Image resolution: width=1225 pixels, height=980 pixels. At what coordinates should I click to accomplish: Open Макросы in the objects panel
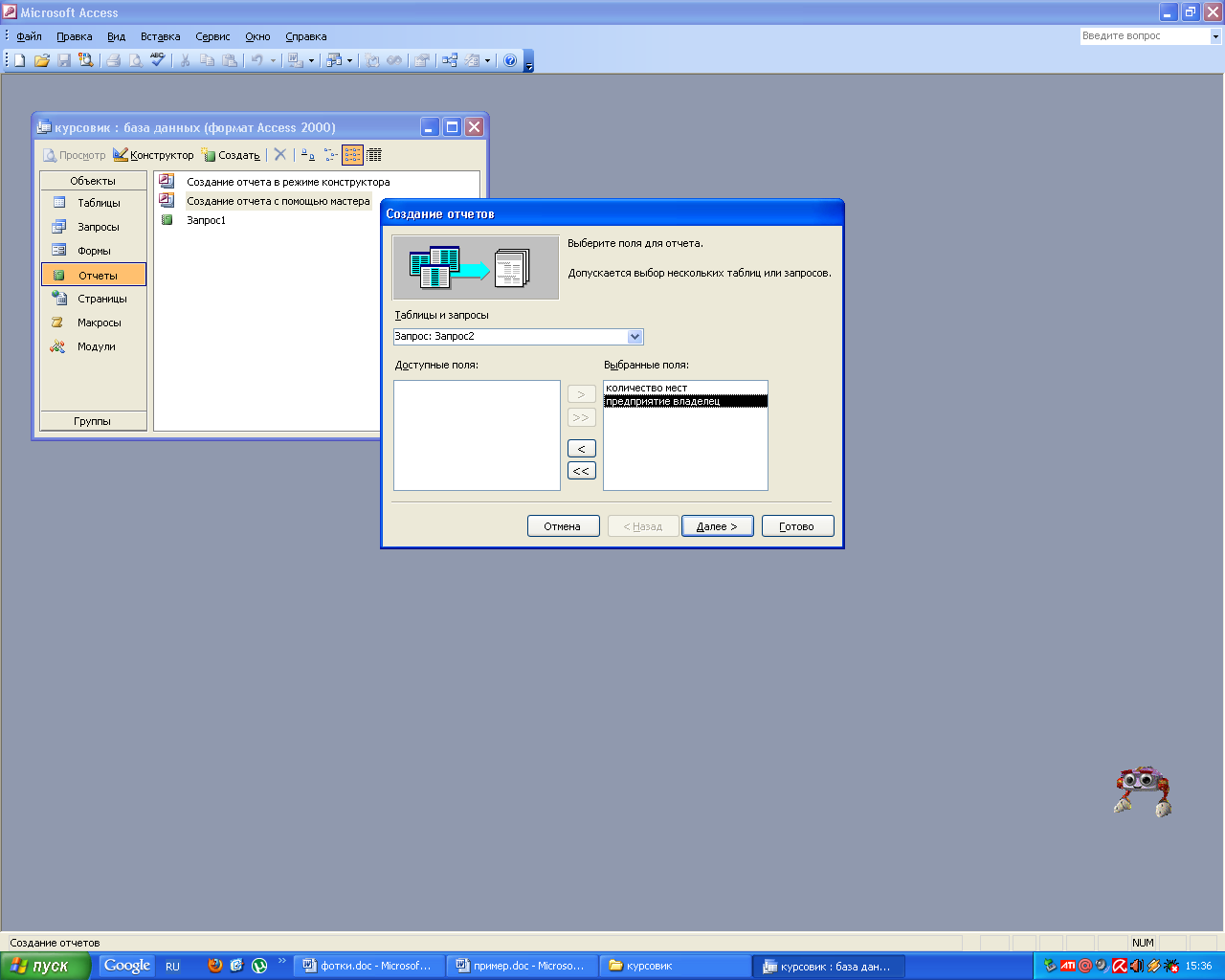click(x=94, y=323)
